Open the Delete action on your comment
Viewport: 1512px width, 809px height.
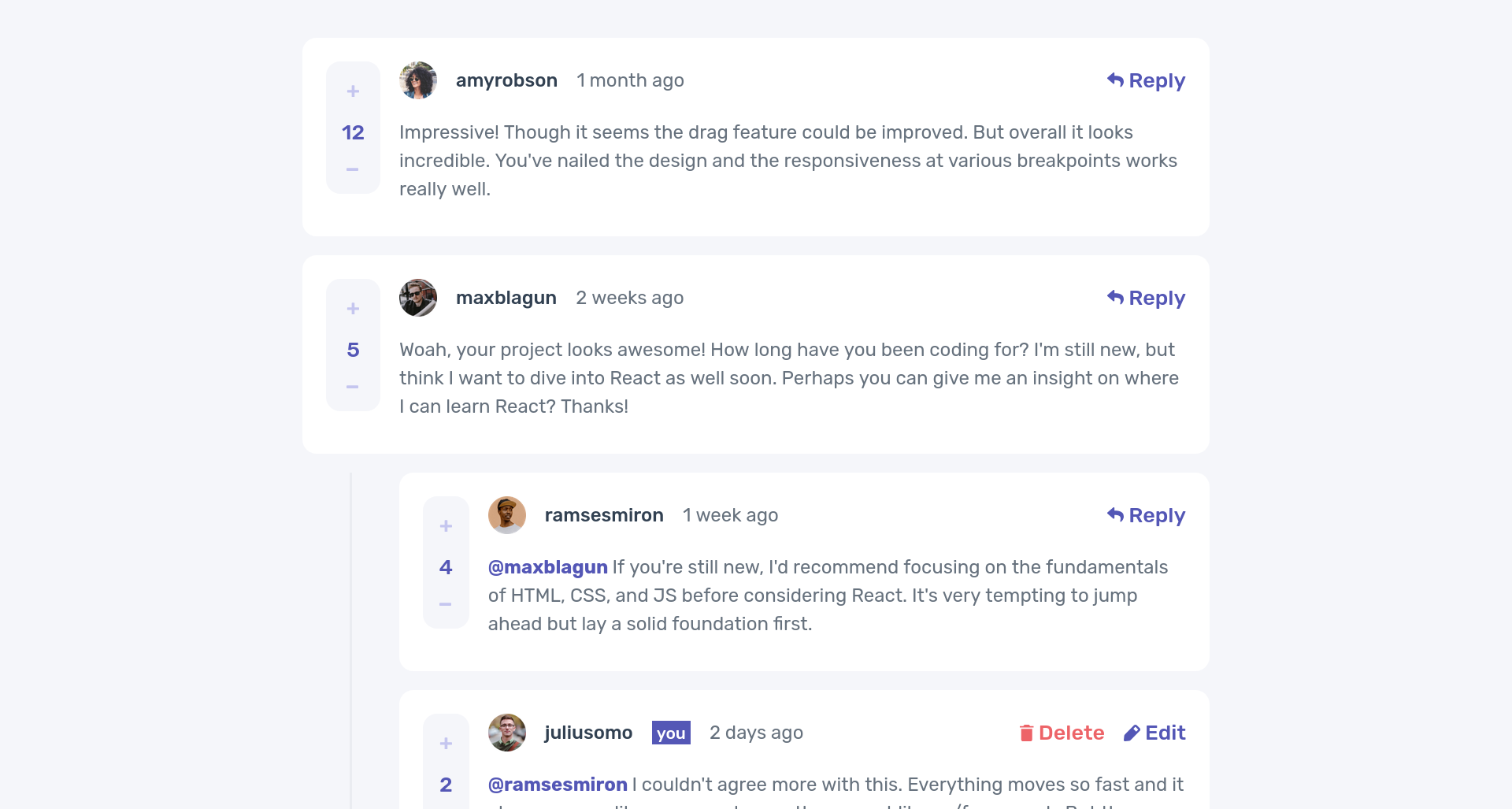click(1062, 732)
